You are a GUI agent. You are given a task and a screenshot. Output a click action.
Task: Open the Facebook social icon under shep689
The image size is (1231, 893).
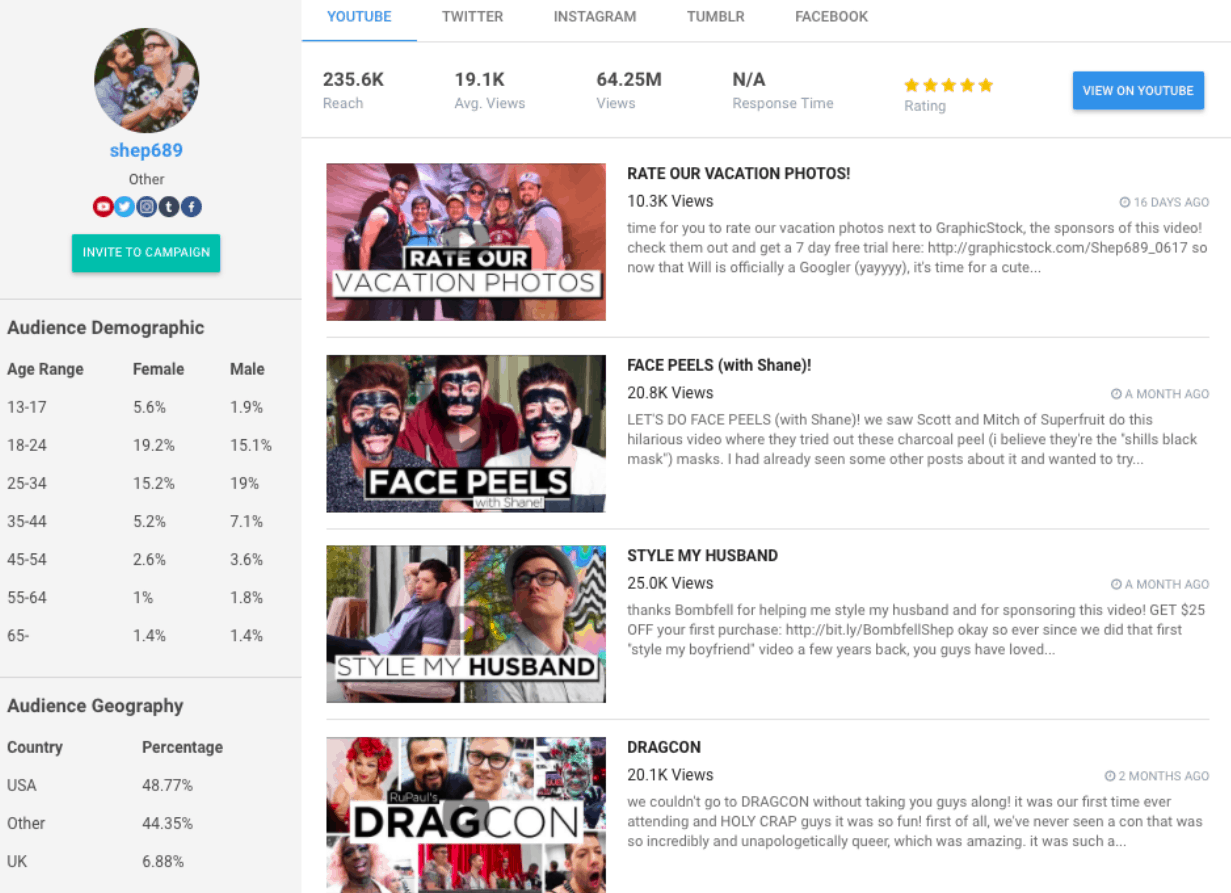pyautogui.click(x=191, y=207)
